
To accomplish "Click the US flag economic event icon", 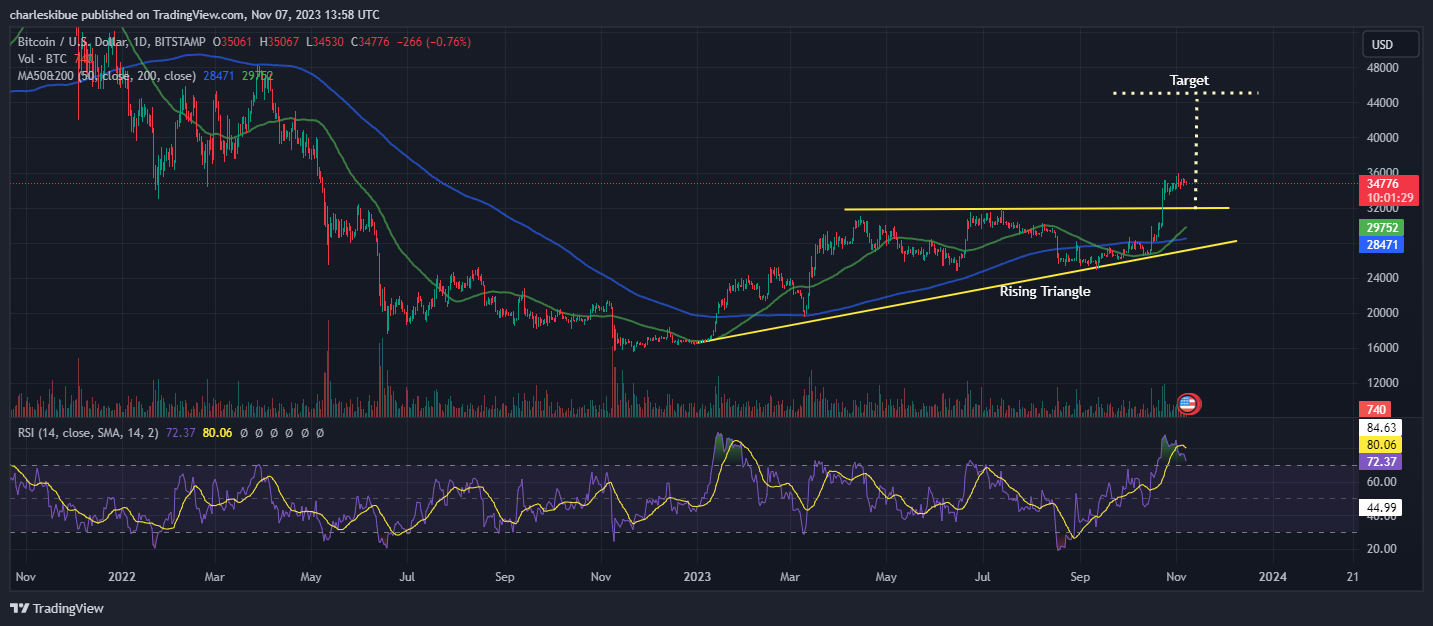I will click(x=1189, y=404).
